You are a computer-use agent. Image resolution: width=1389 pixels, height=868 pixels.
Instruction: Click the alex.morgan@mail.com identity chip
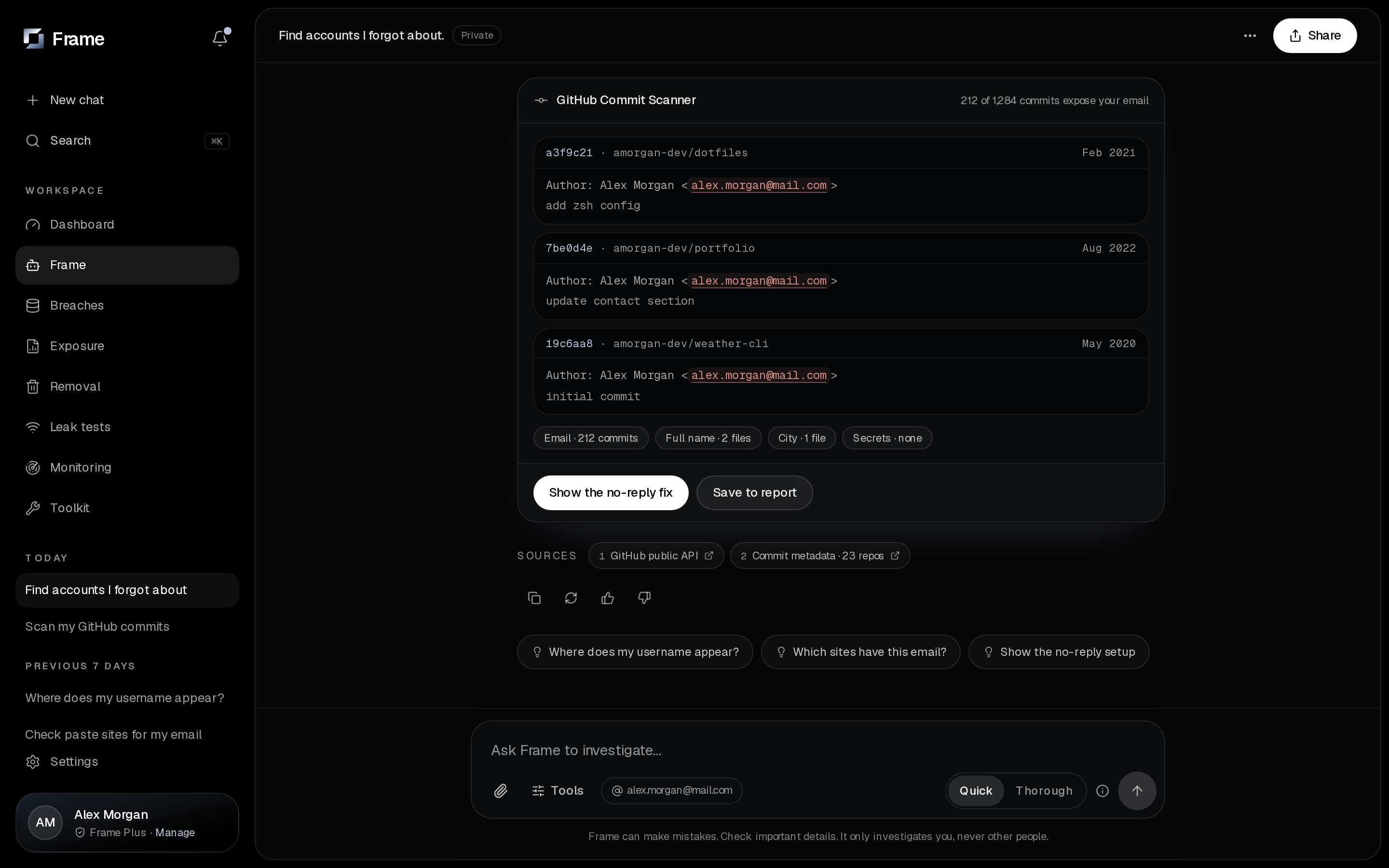(671, 790)
